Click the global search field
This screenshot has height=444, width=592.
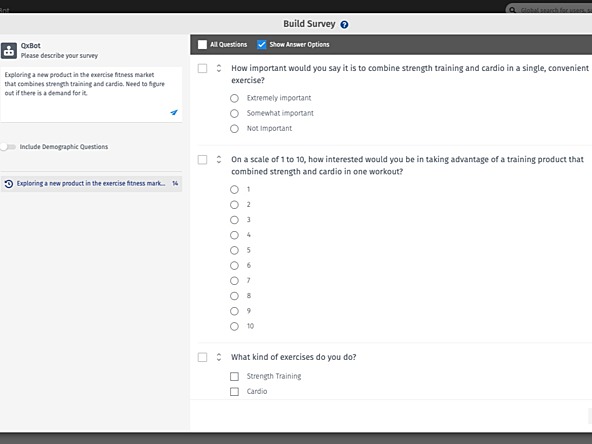click(549, 9)
